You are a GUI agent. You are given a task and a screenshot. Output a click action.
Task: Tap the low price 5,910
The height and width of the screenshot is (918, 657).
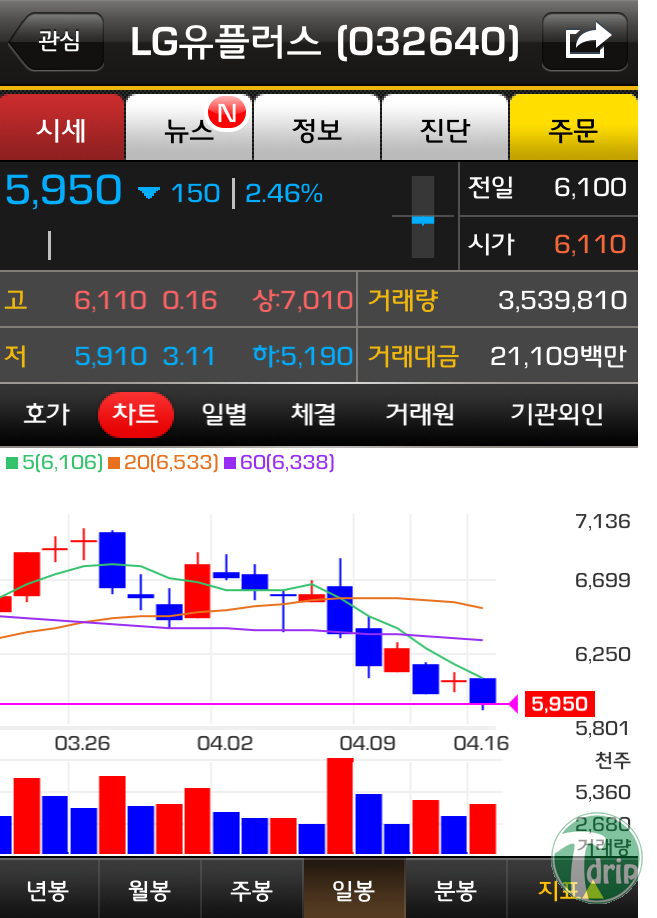click(111, 356)
